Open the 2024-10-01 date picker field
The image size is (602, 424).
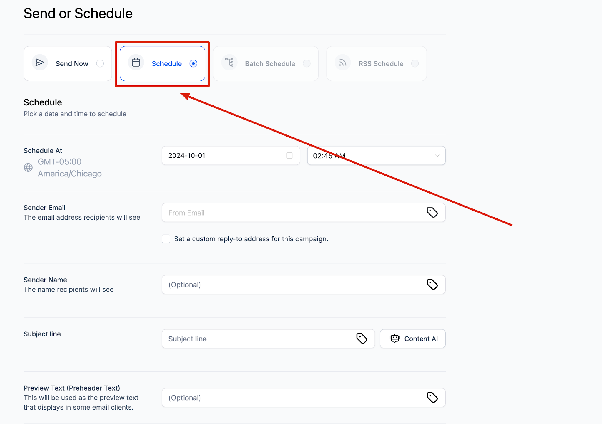(231, 156)
